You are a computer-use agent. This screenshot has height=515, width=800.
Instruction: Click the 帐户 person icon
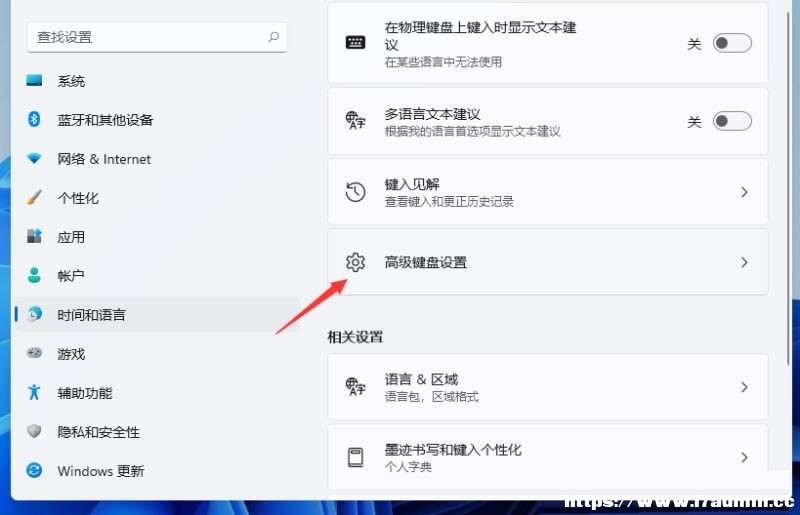[x=34, y=276]
